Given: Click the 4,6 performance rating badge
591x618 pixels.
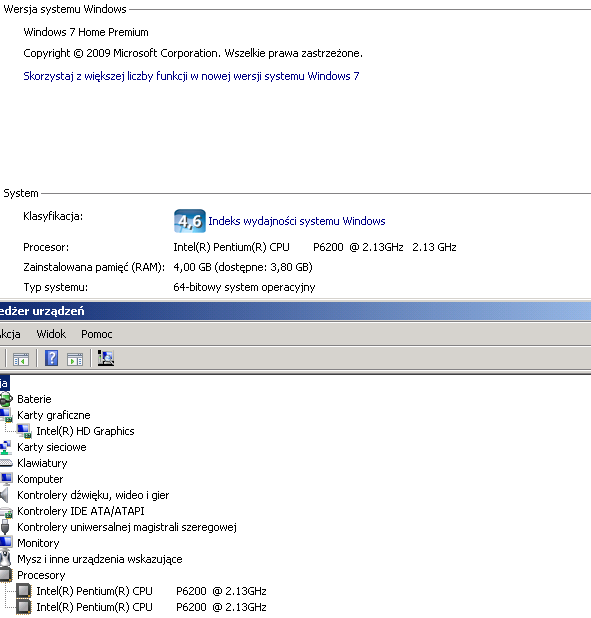Looking at the screenshot, I should coord(190,221).
